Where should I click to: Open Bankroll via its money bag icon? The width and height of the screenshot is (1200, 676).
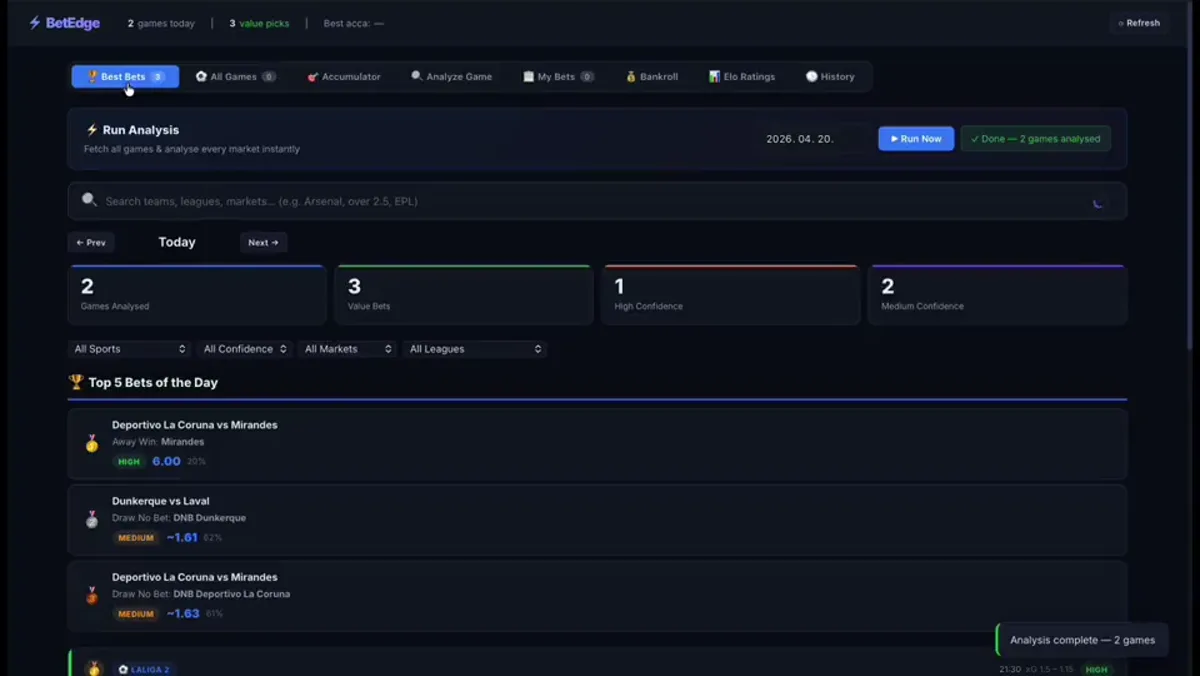point(631,76)
